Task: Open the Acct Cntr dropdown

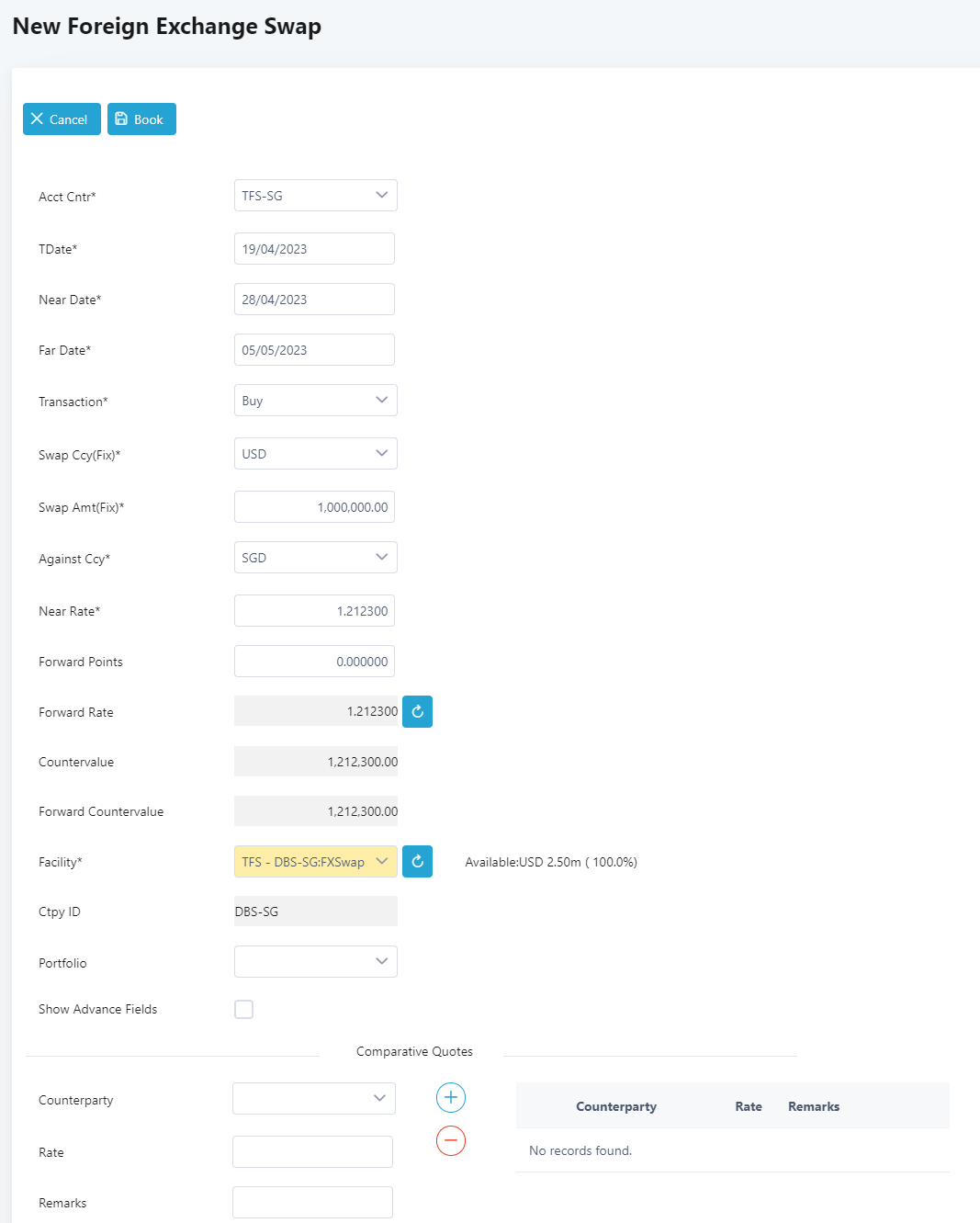Action: tap(315, 196)
